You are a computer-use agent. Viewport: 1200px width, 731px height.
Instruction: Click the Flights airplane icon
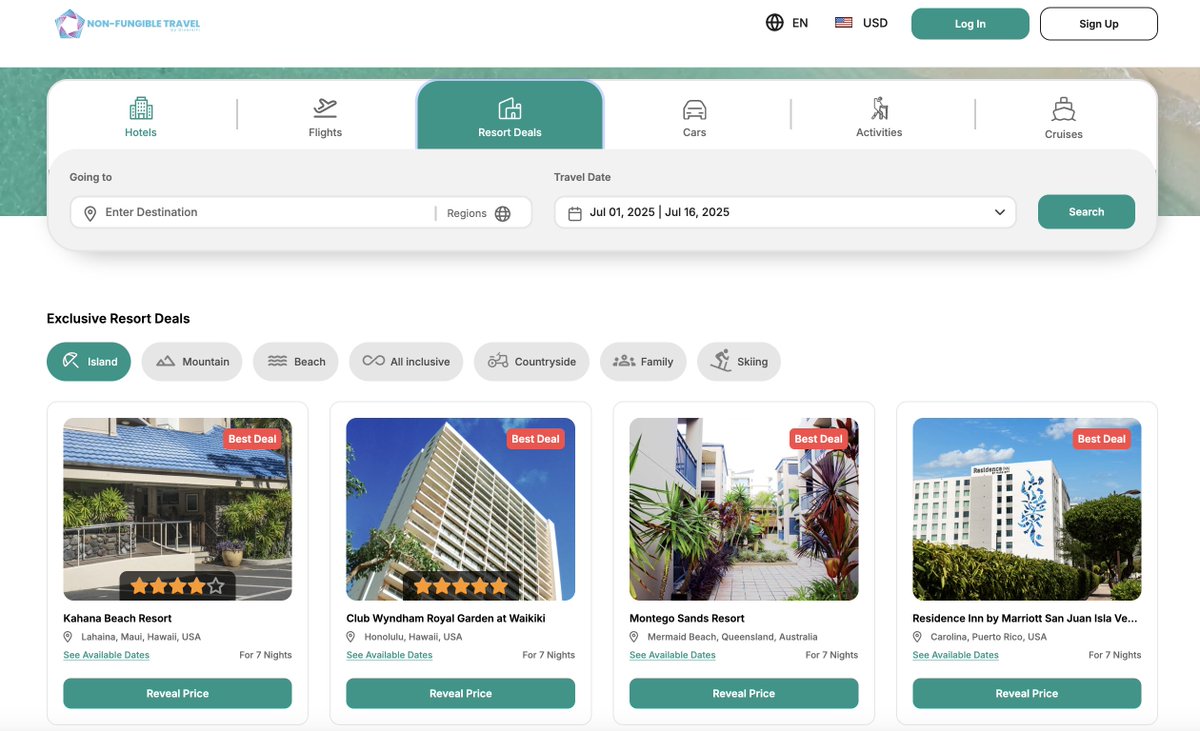point(325,108)
